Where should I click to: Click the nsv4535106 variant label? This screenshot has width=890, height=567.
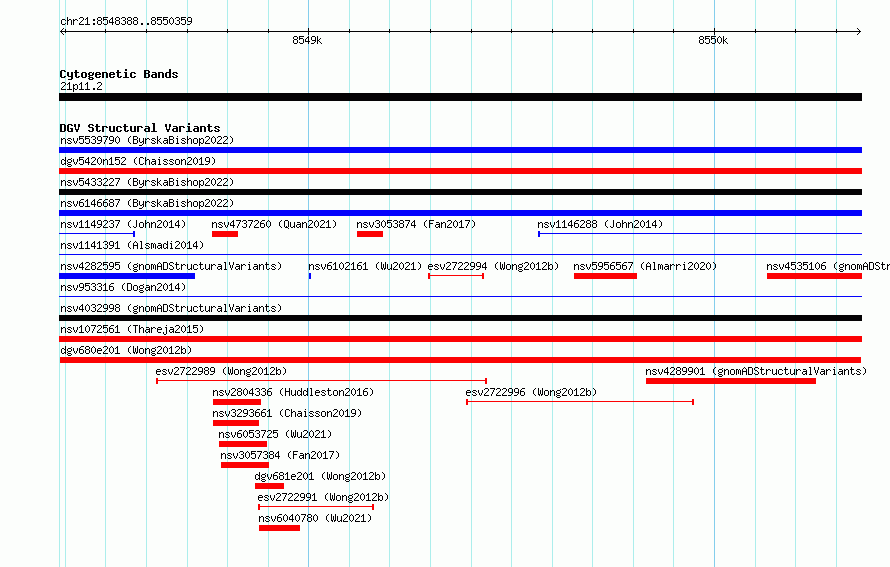pos(828,266)
